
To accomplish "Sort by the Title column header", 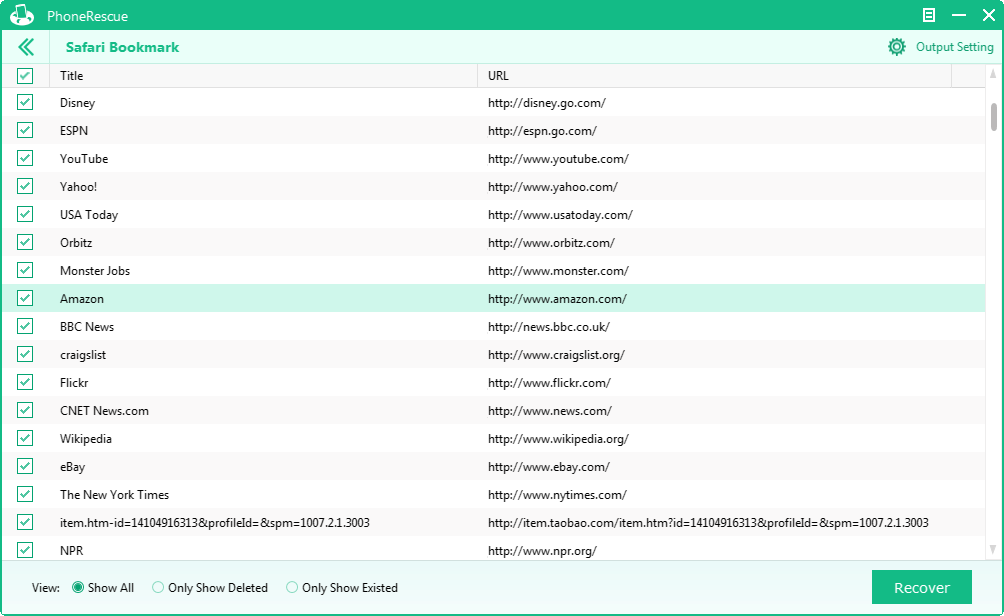I will (x=263, y=76).
